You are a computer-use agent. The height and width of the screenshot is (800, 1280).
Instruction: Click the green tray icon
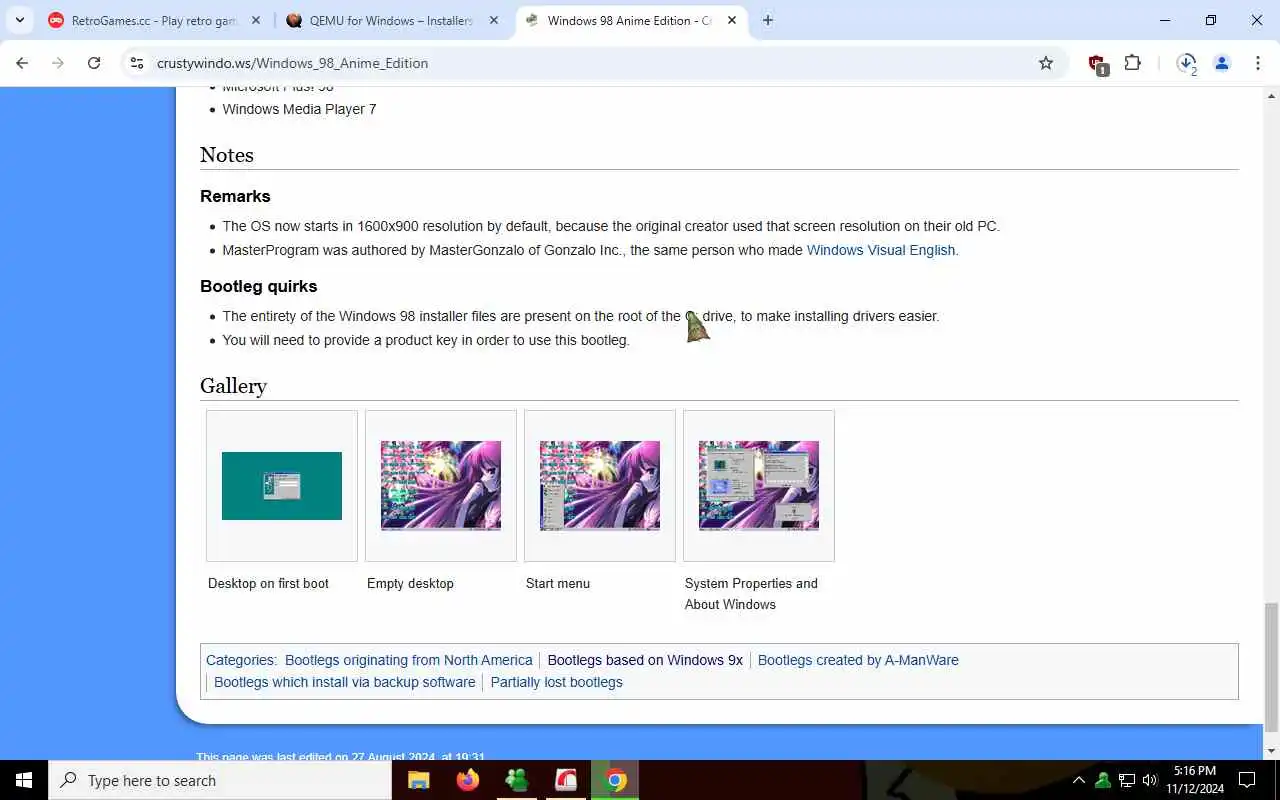(x=1103, y=780)
